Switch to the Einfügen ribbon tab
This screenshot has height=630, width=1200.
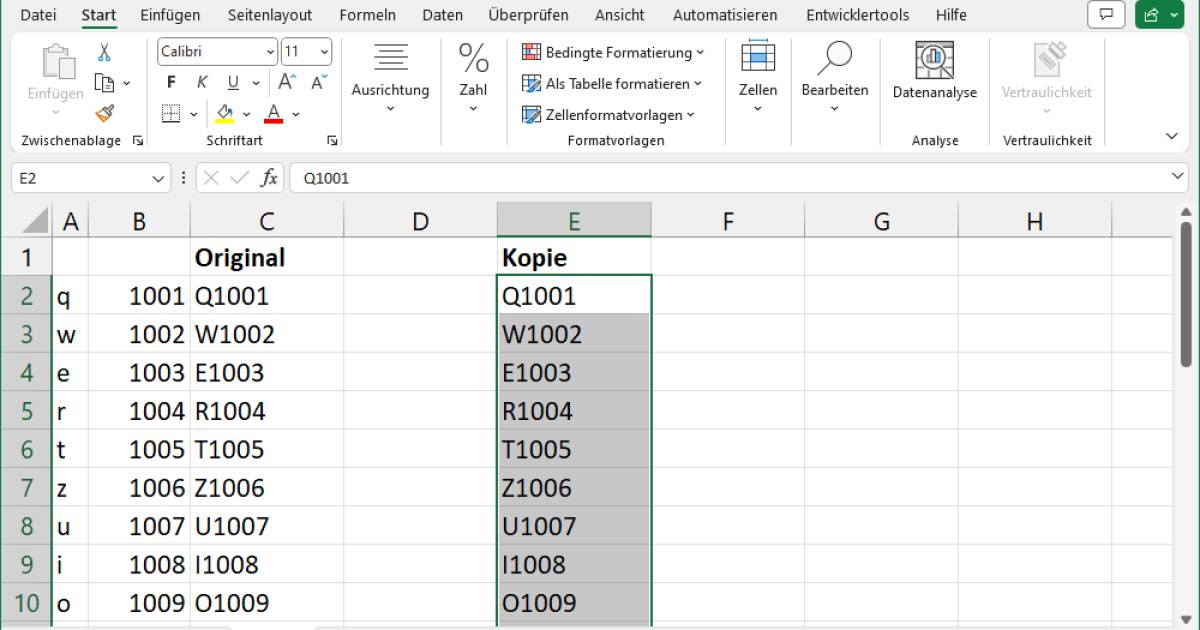[x=170, y=15]
